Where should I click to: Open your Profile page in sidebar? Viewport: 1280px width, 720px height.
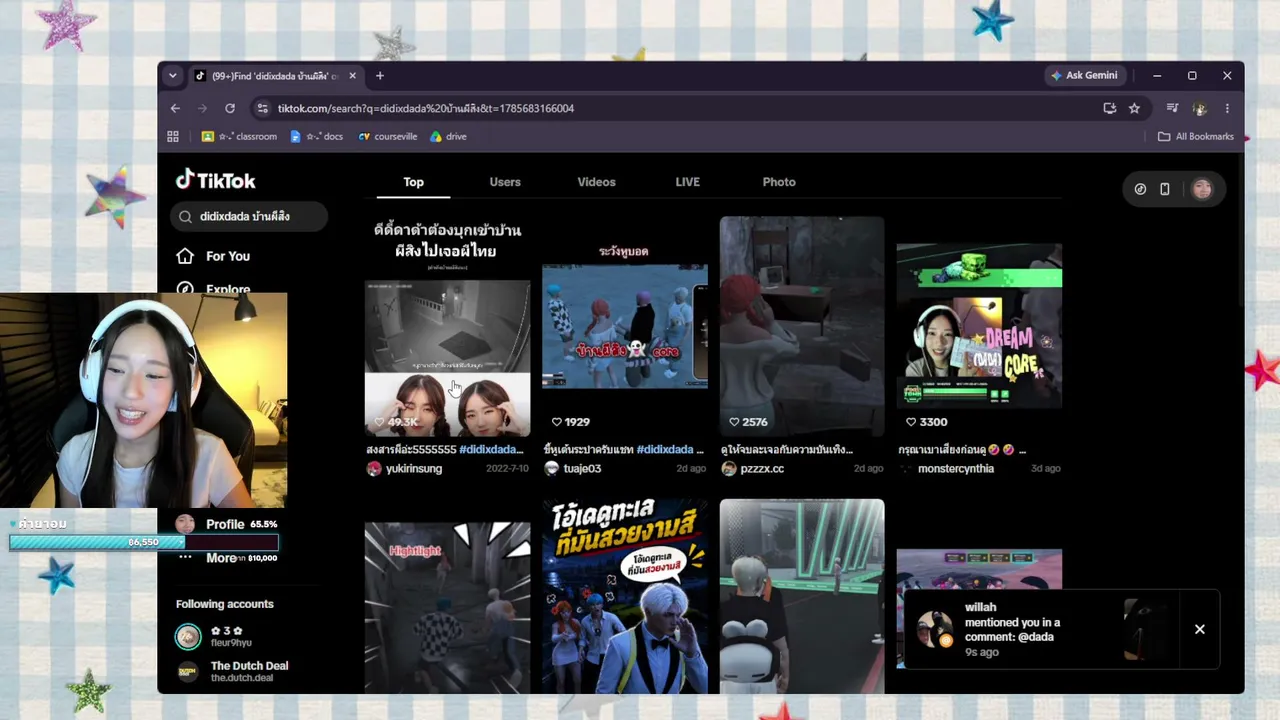tap(225, 524)
